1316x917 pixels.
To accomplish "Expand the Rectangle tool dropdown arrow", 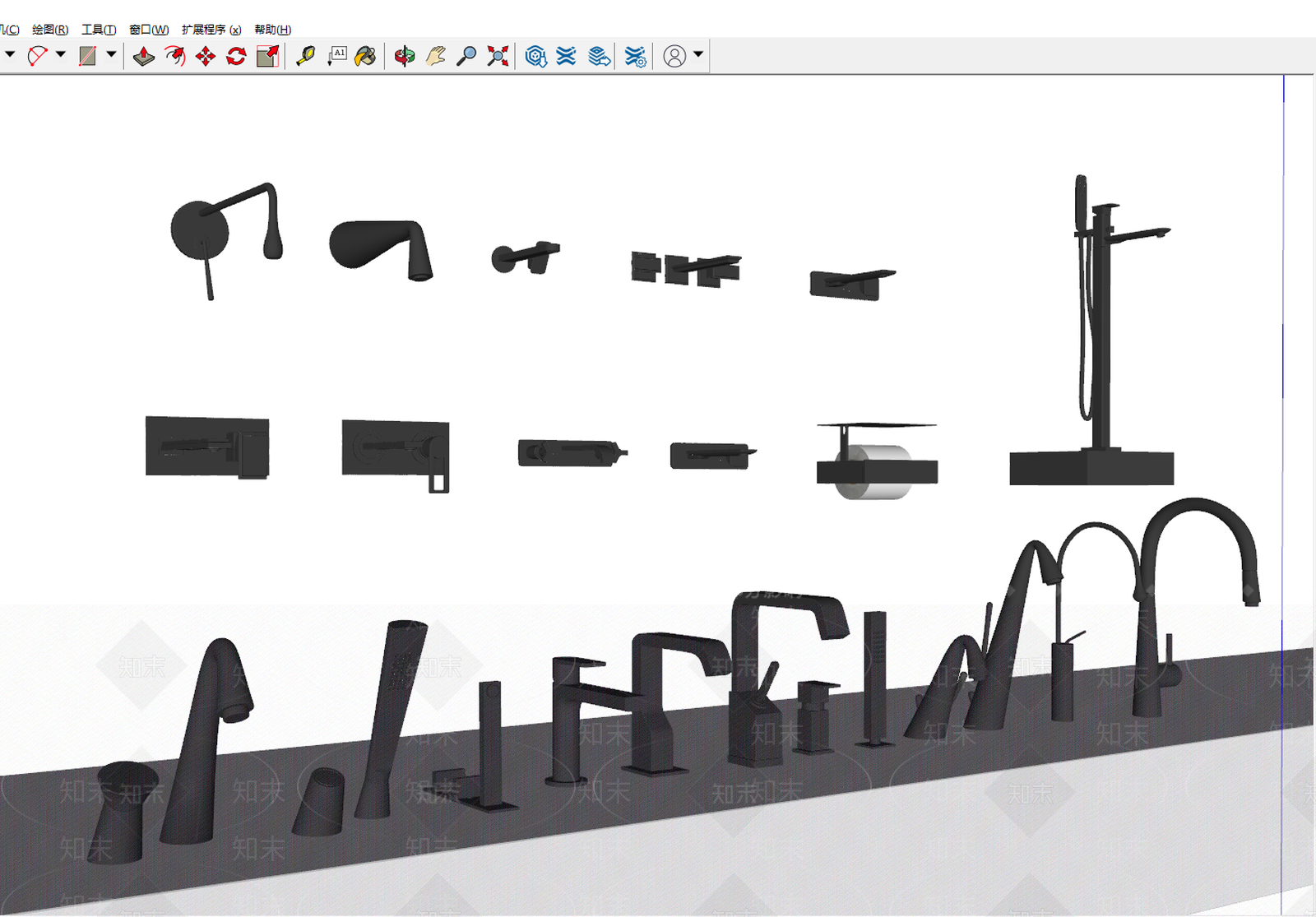I will [111, 55].
